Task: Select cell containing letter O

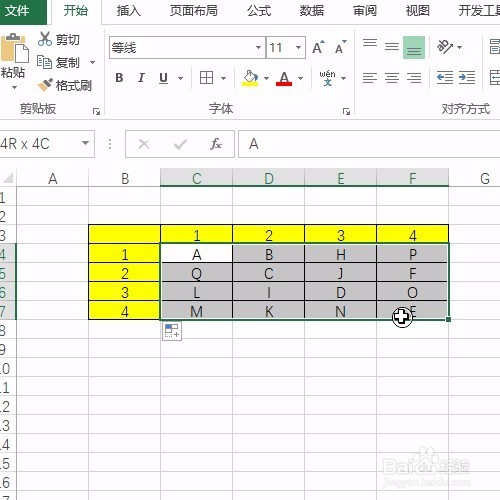Action: click(x=412, y=292)
